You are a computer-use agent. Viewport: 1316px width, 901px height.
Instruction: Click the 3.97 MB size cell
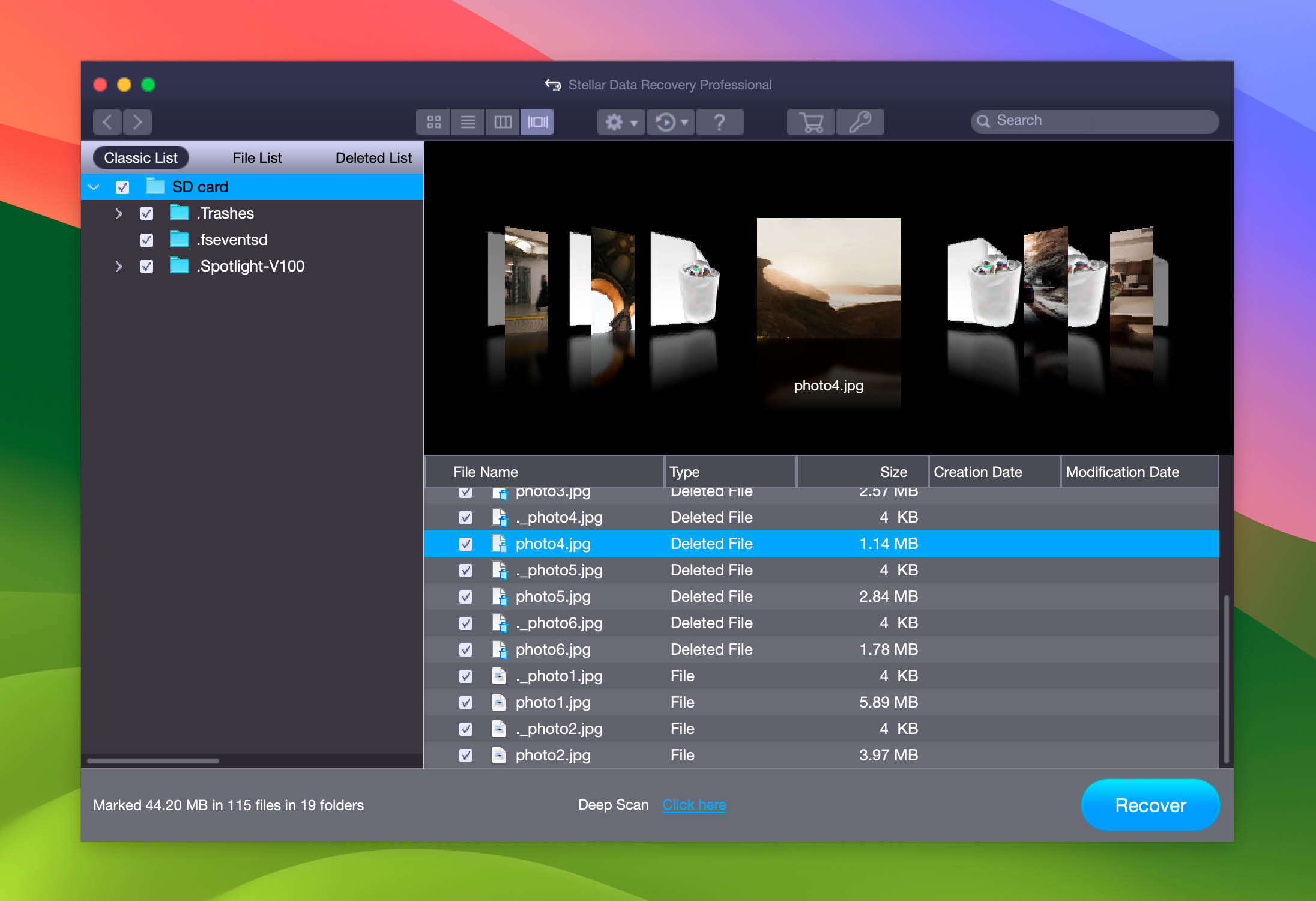[x=888, y=756]
